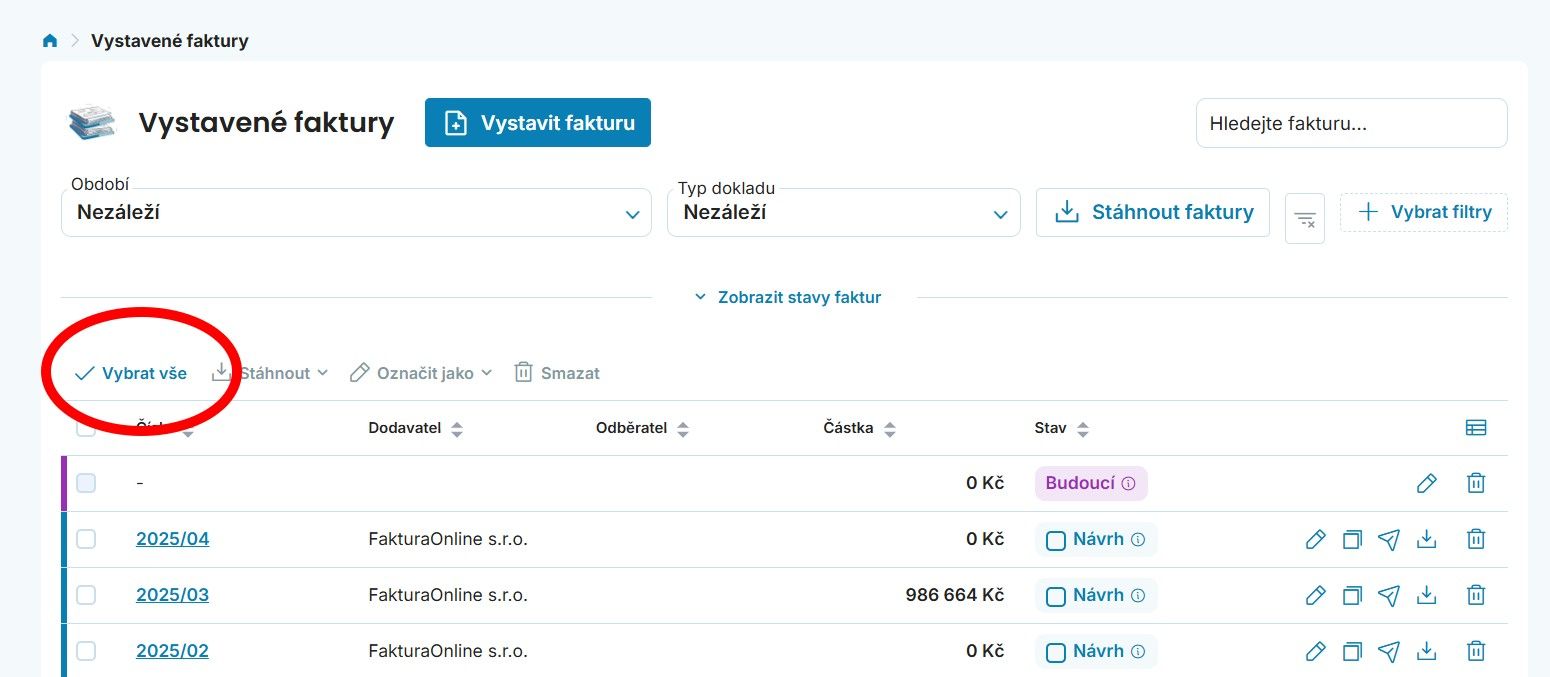The height and width of the screenshot is (677, 1550).
Task: Click Vybrat filtry button
Action: (x=1424, y=212)
